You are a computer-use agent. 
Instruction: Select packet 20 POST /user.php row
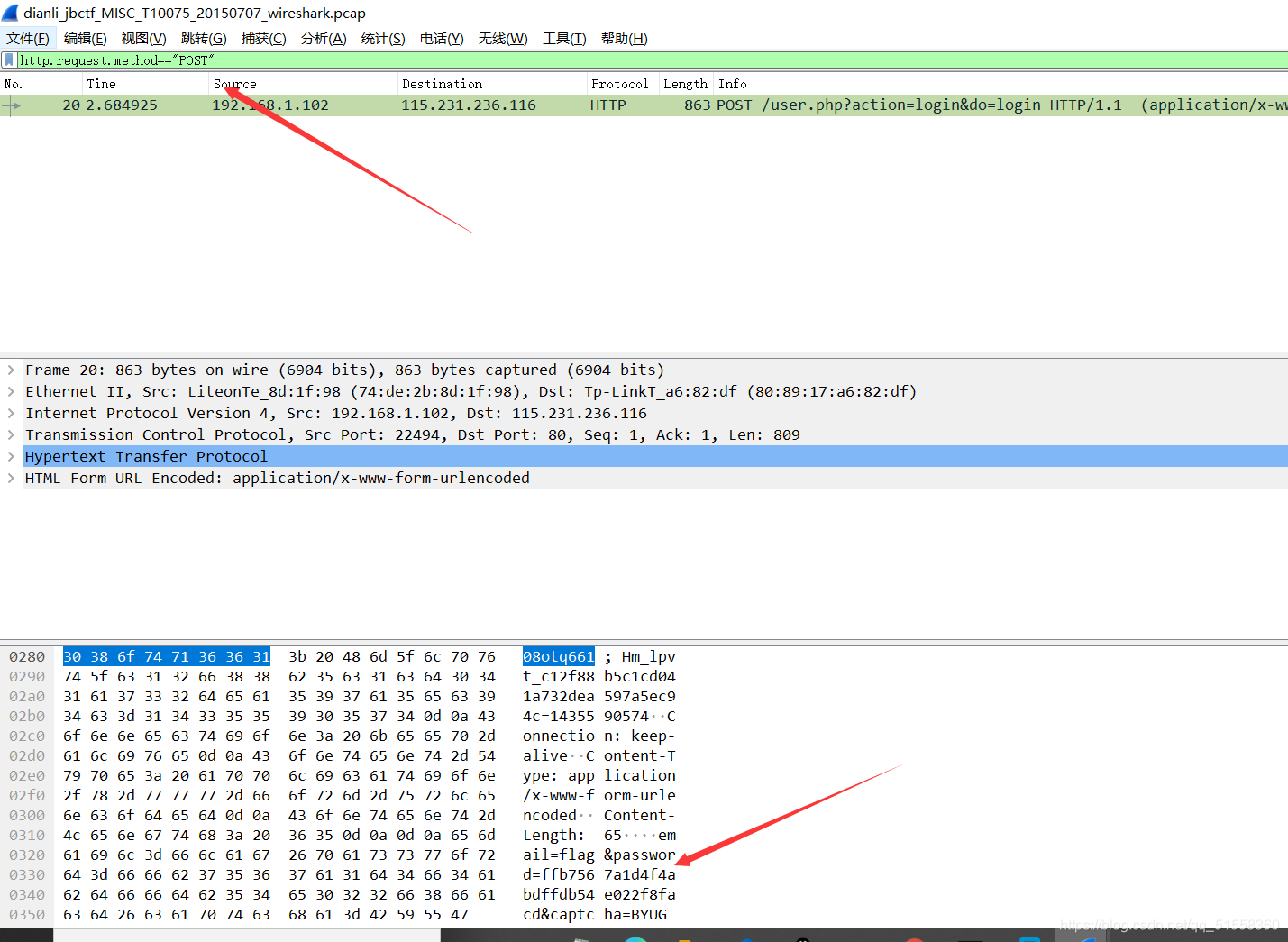(644, 105)
